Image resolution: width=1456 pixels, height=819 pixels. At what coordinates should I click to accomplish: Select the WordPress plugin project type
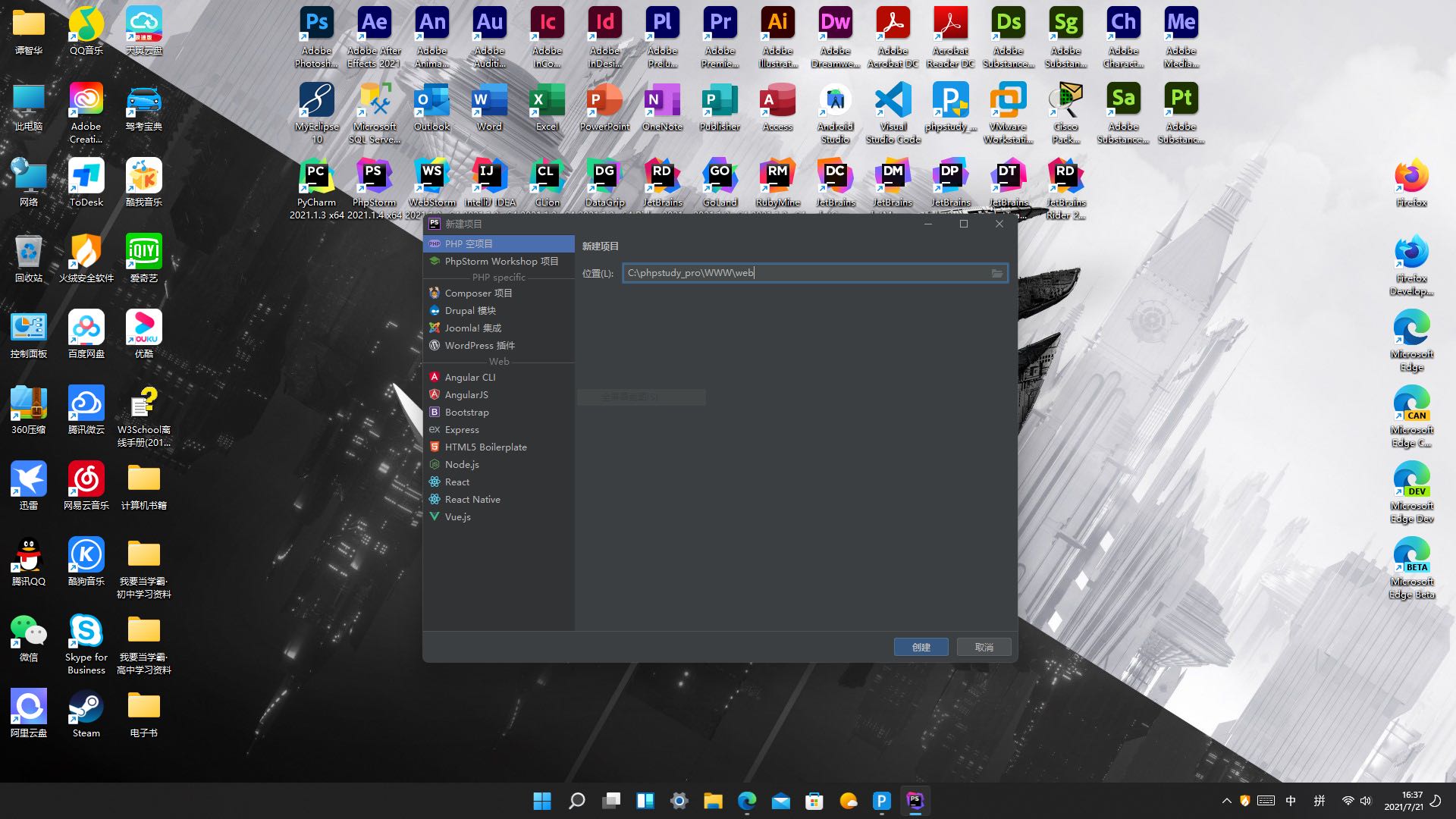coord(479,345)
